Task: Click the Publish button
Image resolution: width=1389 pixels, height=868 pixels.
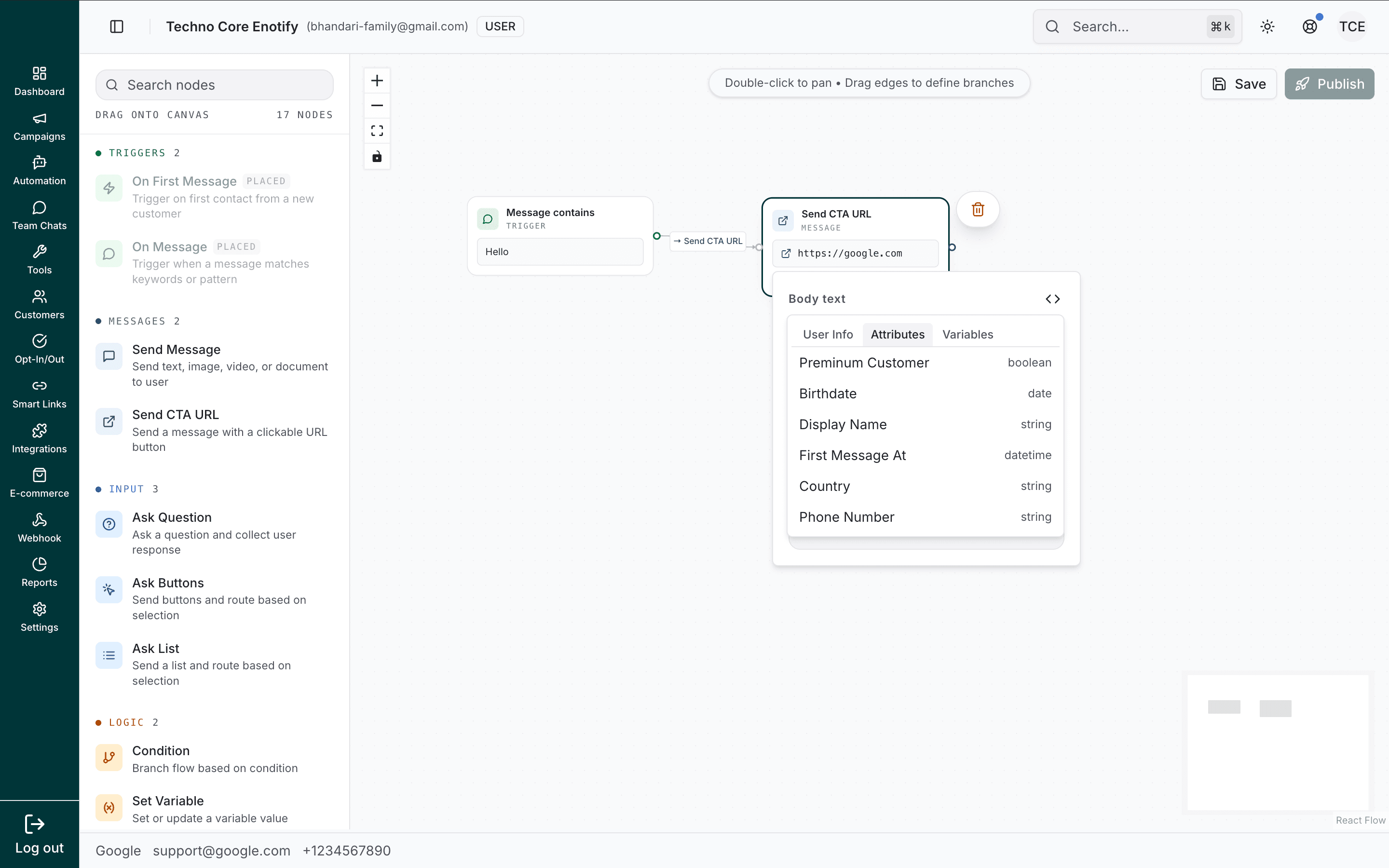Action: click(1329, 84)
